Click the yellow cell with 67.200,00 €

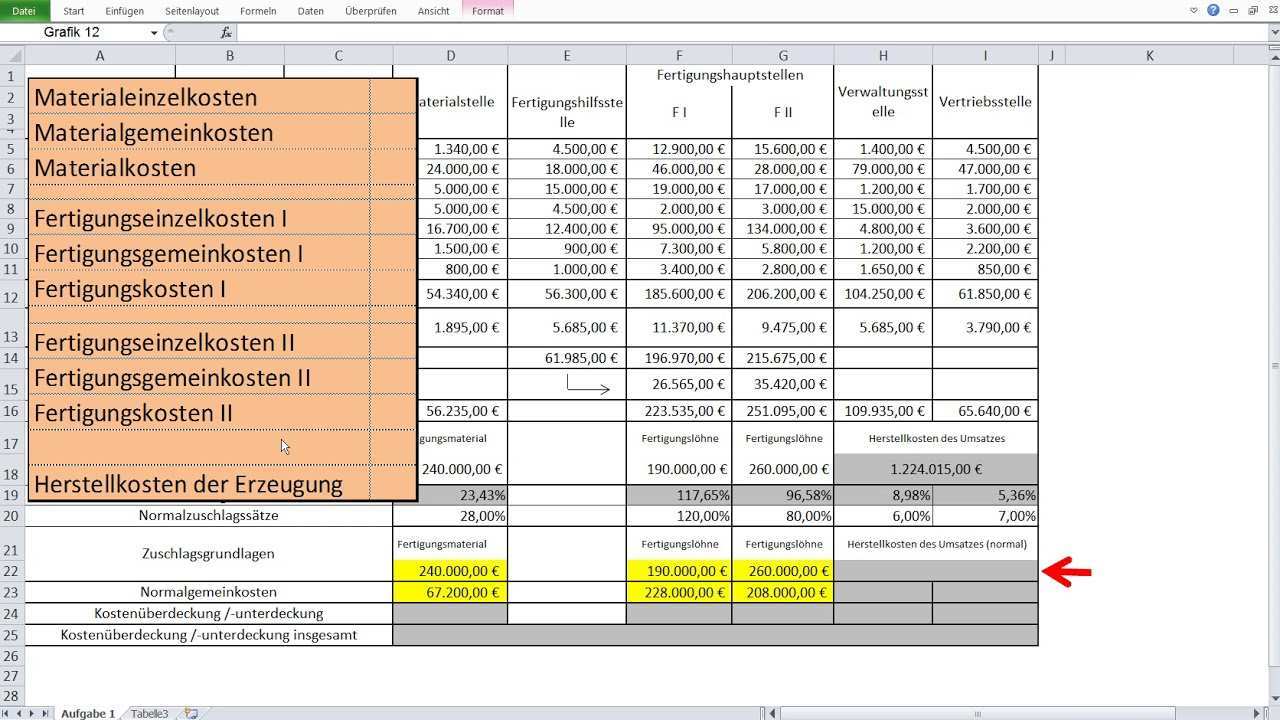tap(450, 592)
